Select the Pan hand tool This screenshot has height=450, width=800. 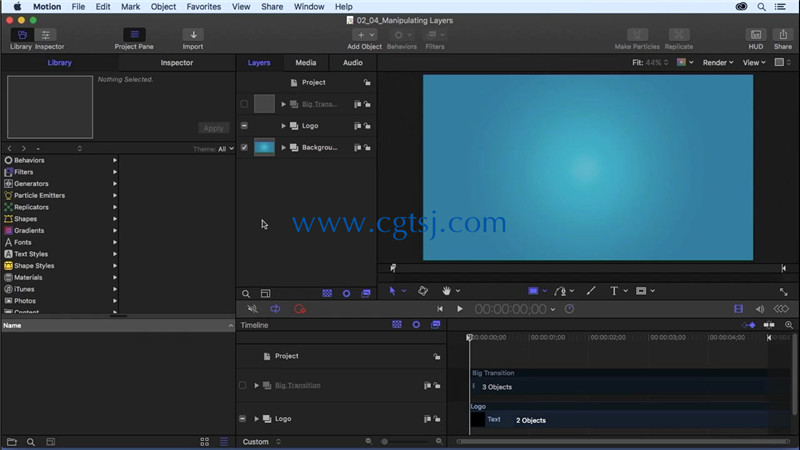click(x=446, y=291)
